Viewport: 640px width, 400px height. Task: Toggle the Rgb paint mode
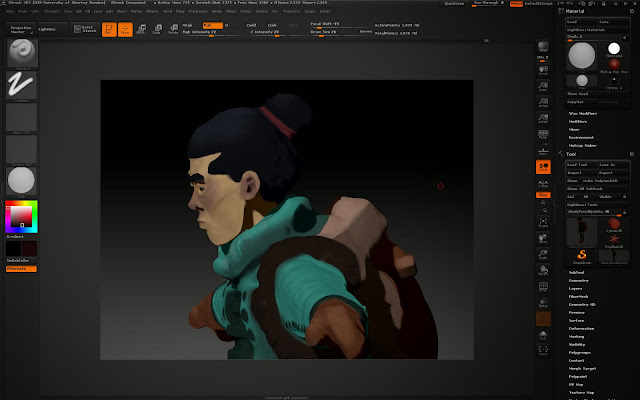pyautogui.click(x=213, y=25)
